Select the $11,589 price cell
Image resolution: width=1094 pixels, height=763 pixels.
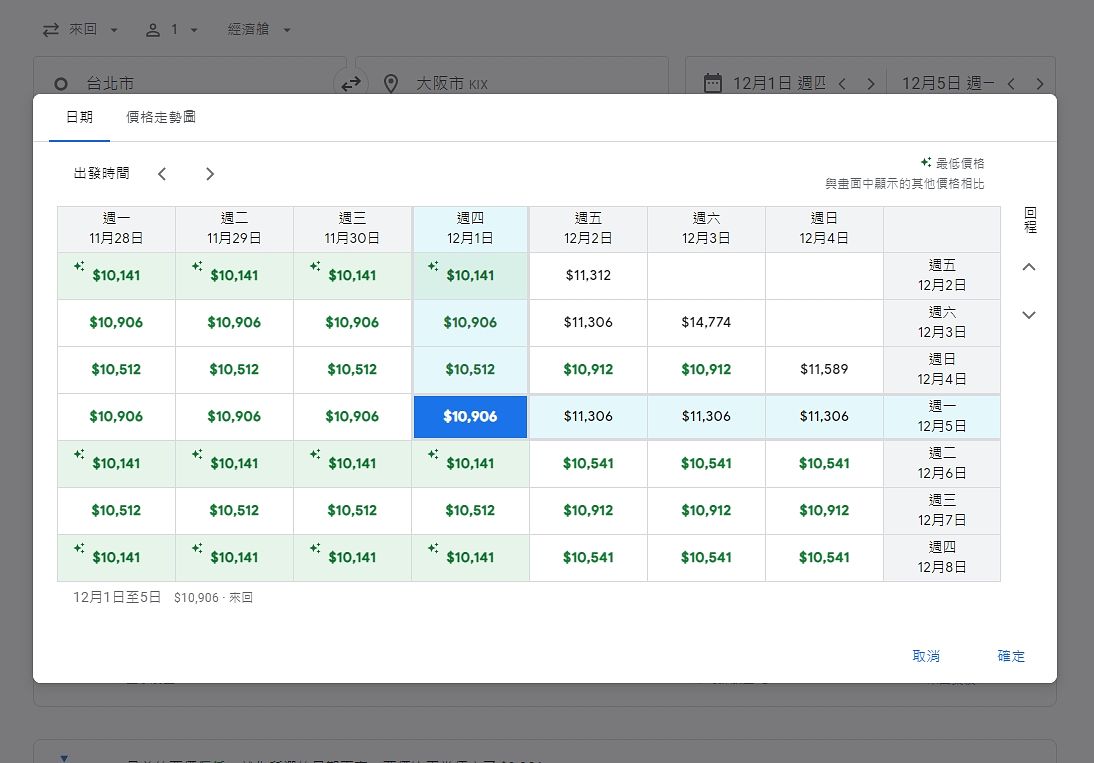coord(824,369)
